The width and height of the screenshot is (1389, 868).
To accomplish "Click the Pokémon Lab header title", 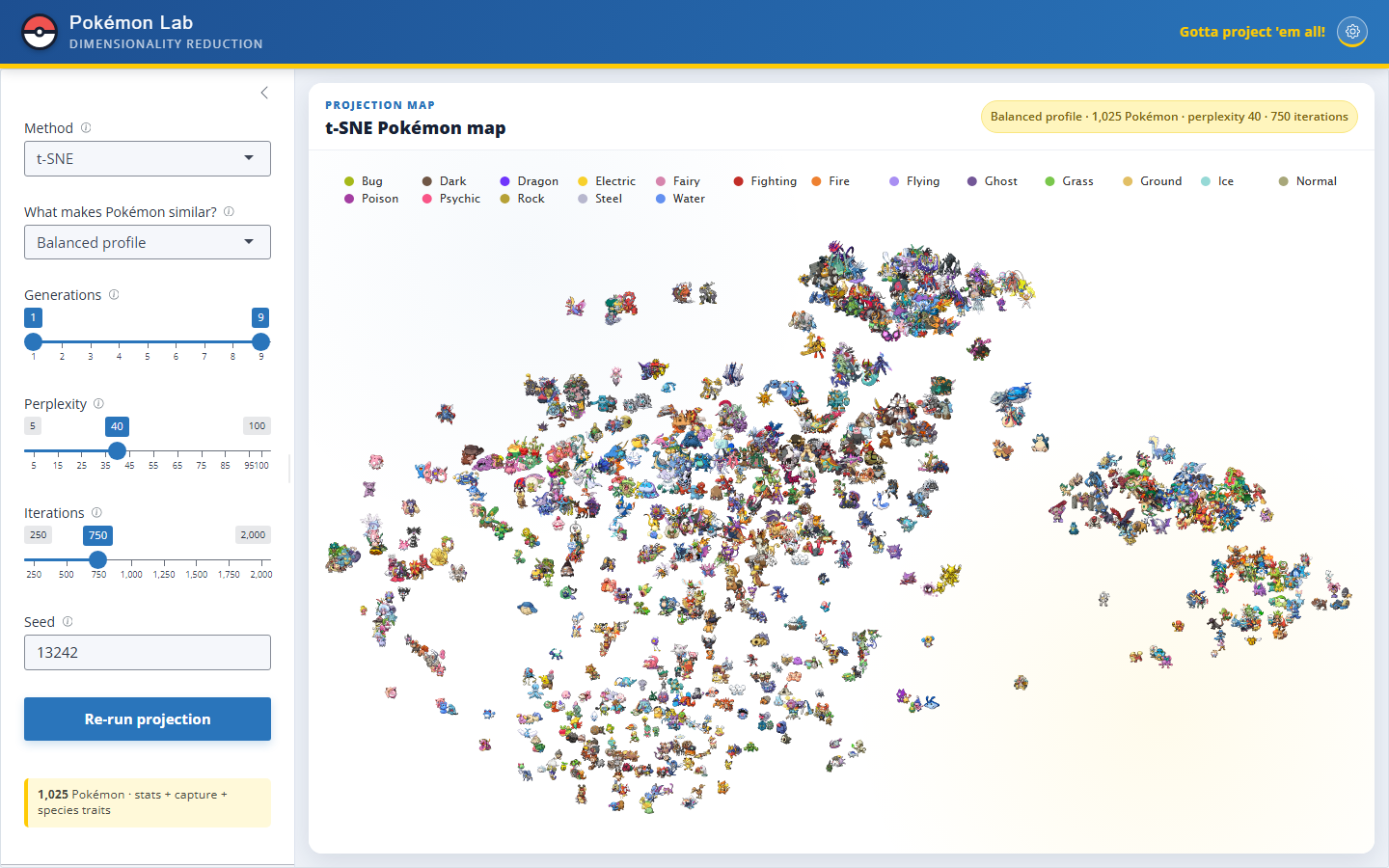I will pos(131,22).
